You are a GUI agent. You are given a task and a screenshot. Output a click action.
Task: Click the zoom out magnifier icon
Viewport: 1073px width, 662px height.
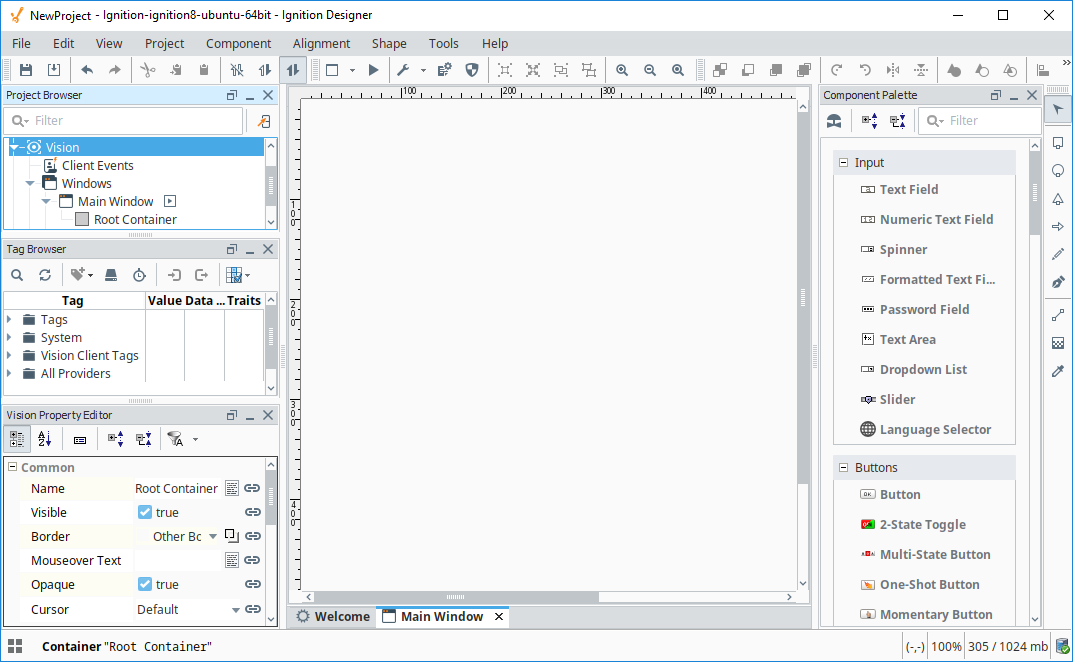point(649,70)
